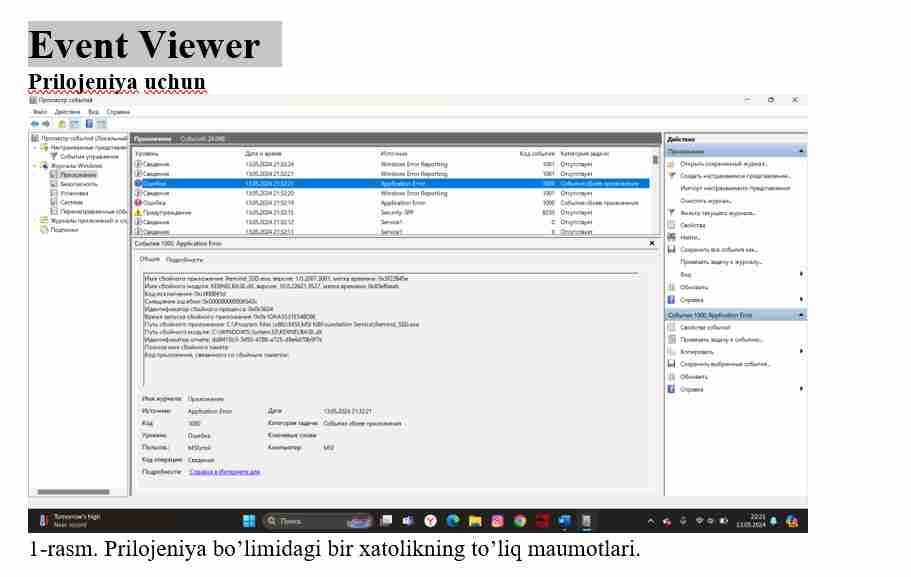Click the red error icon dated 21:52:19
Viewport: 911px width, 577px height.
[138, 203]
